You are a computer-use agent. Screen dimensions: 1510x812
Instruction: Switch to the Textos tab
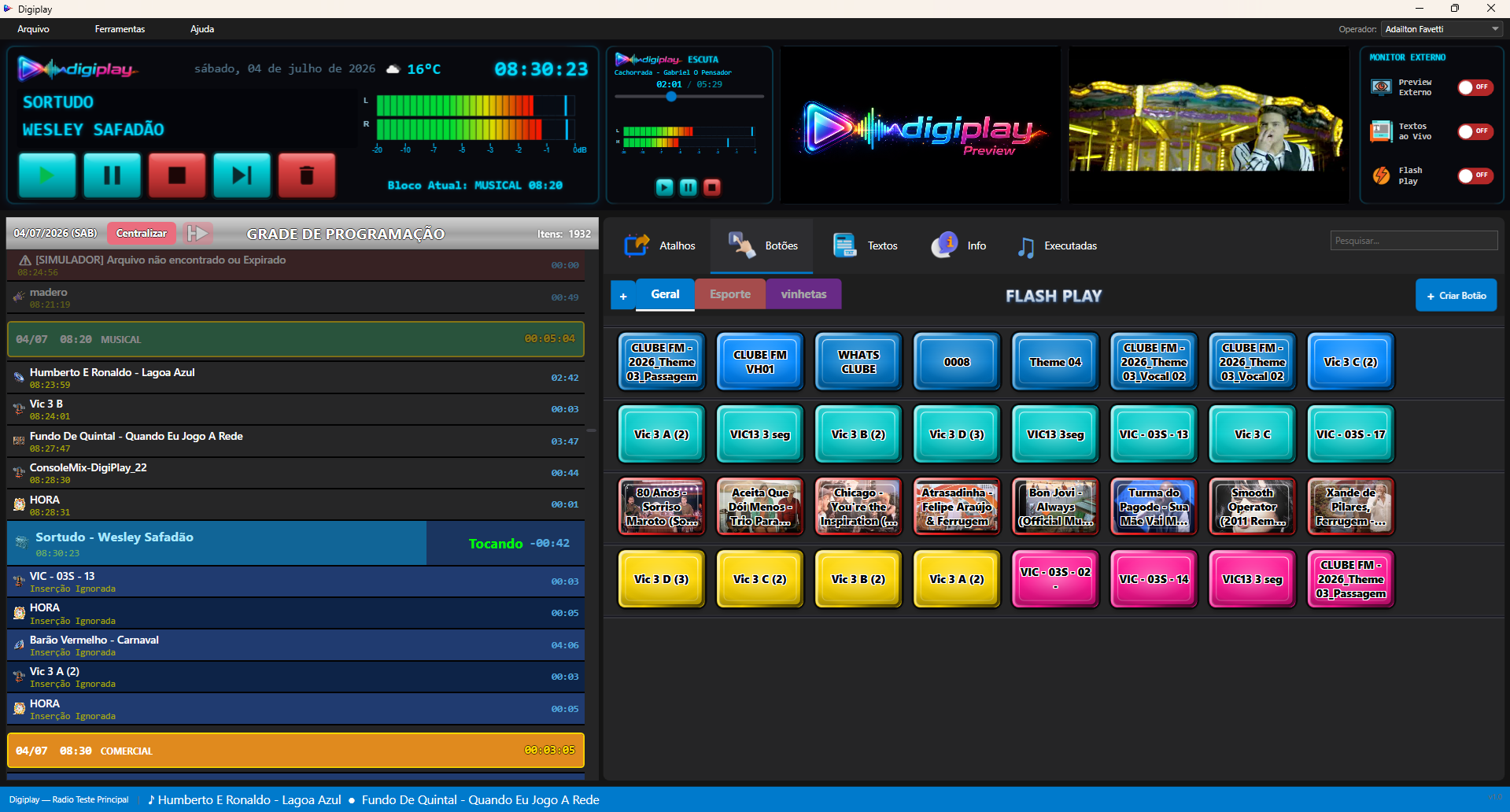pyautogui.click(x=865, y=245)
